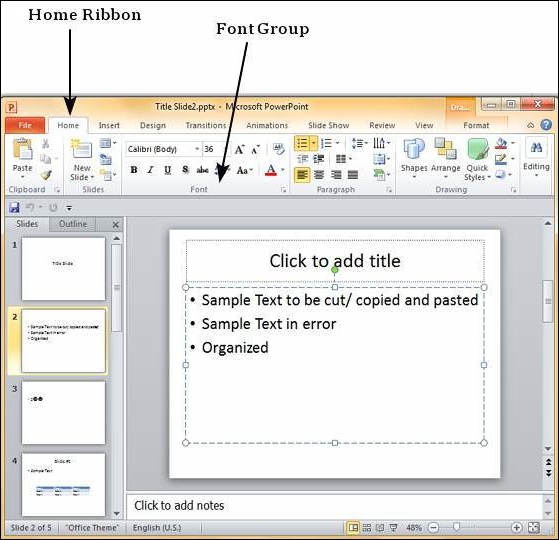Screen dimensions: 559x540
Task: Click the Paste clipboard icon
Action: pyautogui.click(x=22, y=149)
